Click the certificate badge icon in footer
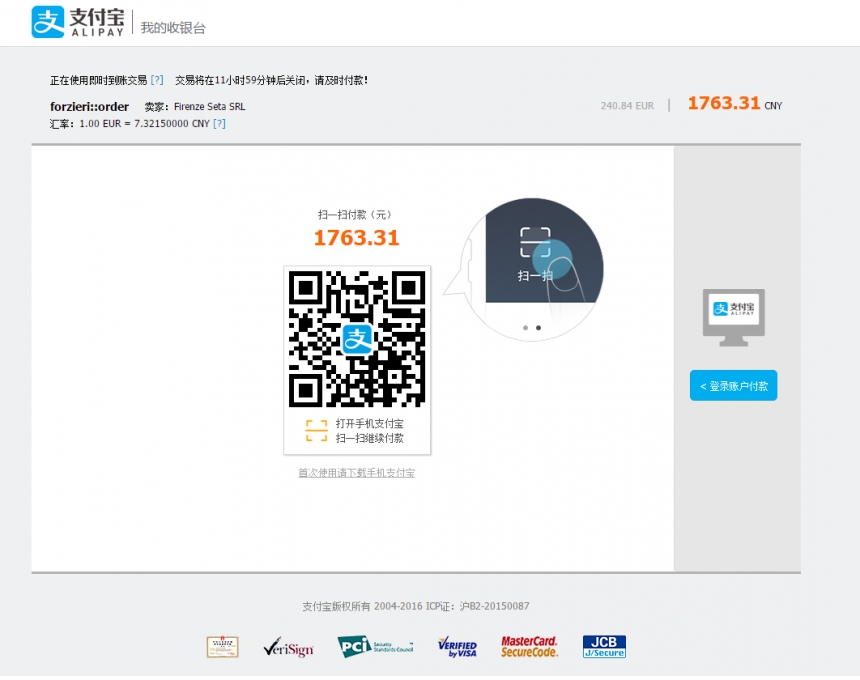 click(222, 647)
